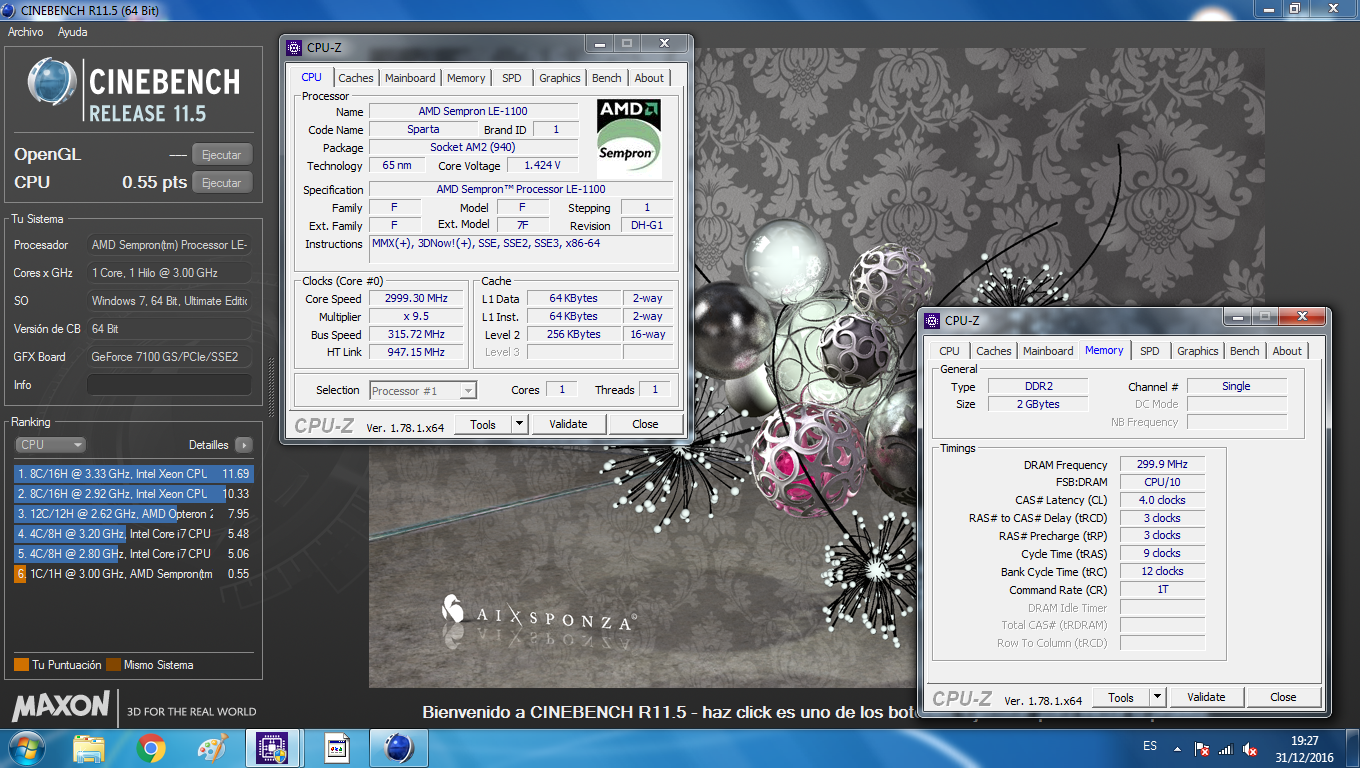Select ranking row 12C/12H AMD Opteron
1360x768 pixels.
[x=134, y=514]
